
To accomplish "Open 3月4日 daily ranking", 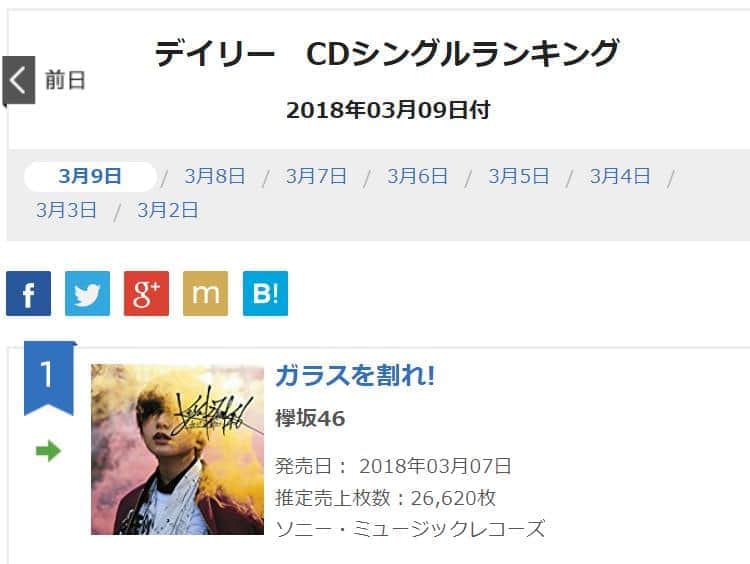I will [x=620, y=177].
